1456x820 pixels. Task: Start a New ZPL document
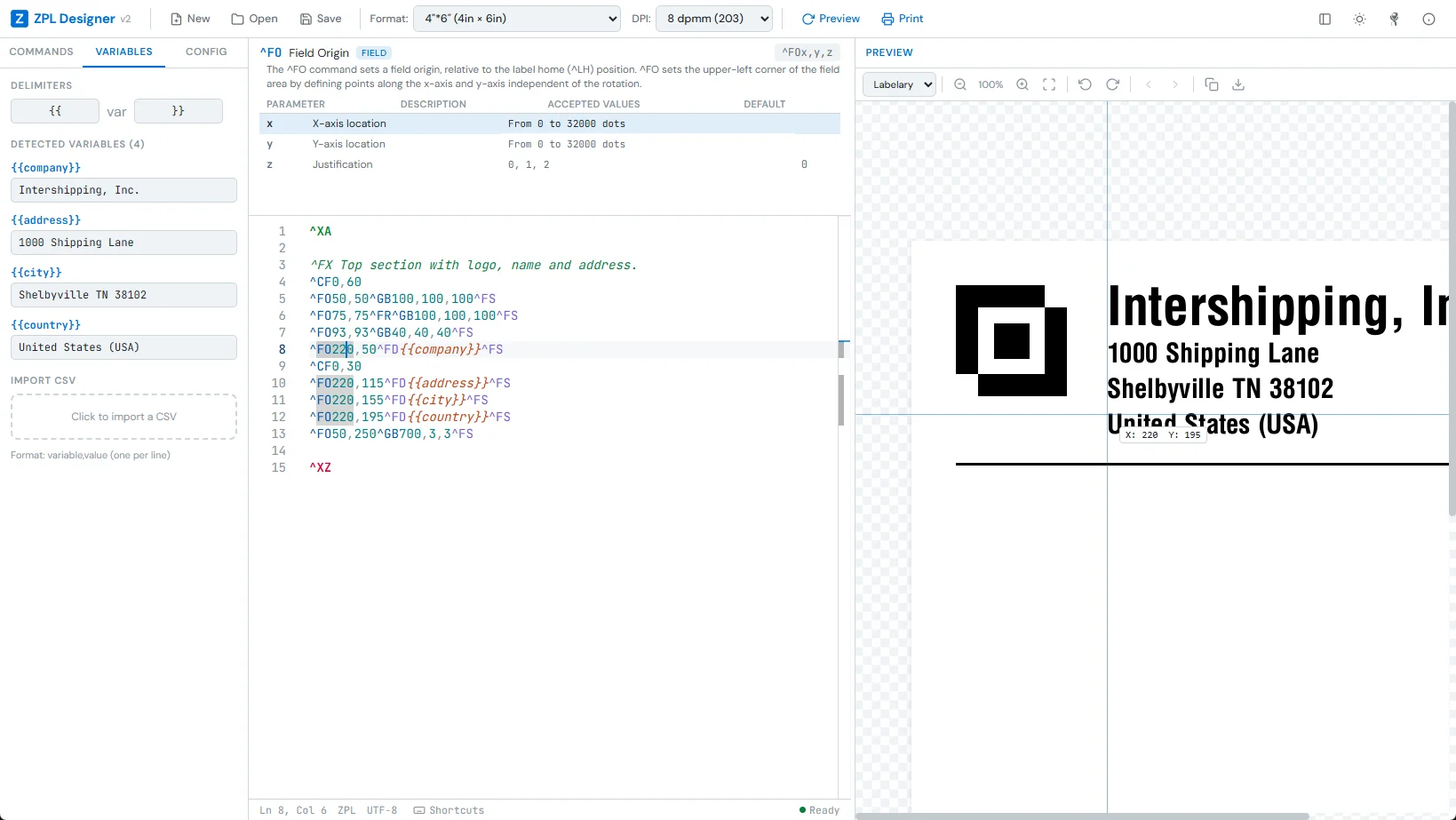point(189,19)
